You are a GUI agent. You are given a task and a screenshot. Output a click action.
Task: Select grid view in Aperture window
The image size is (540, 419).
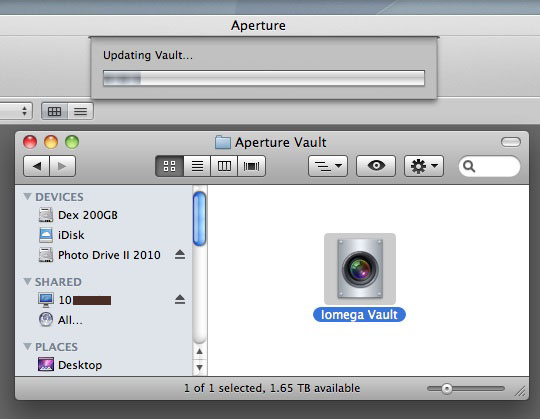(54, 111)
